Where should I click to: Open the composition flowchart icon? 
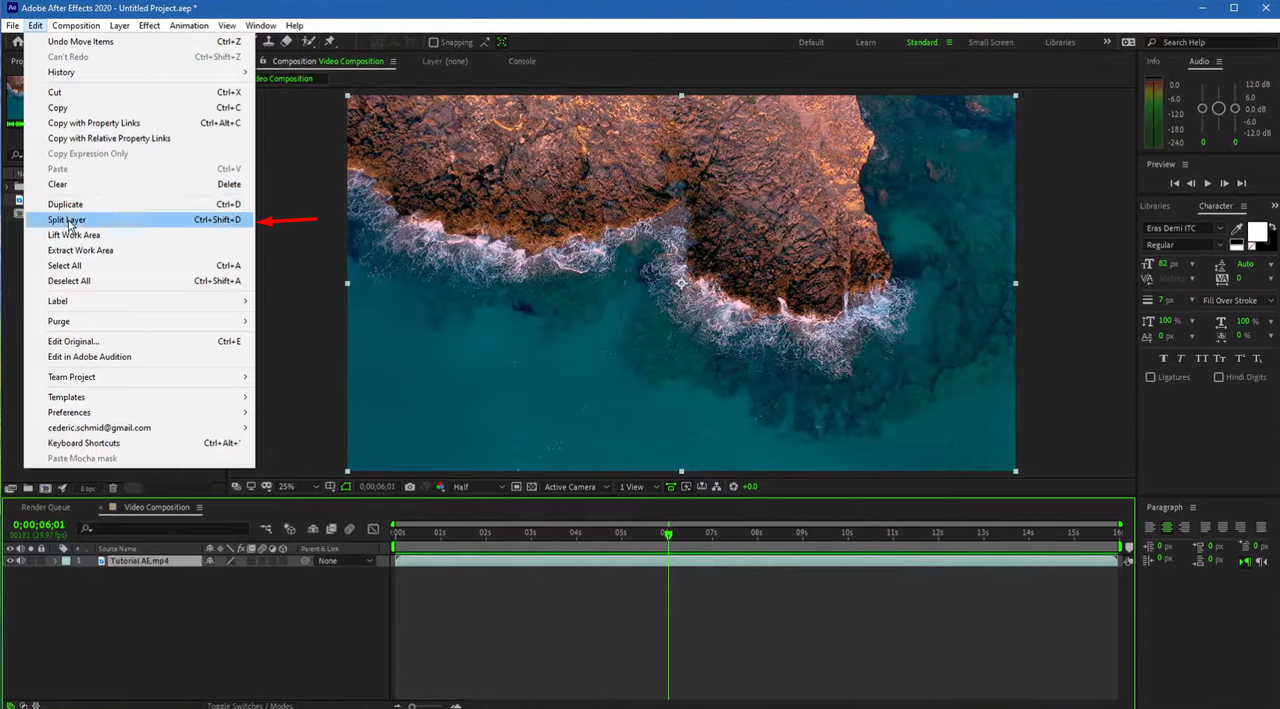[716, 487]
